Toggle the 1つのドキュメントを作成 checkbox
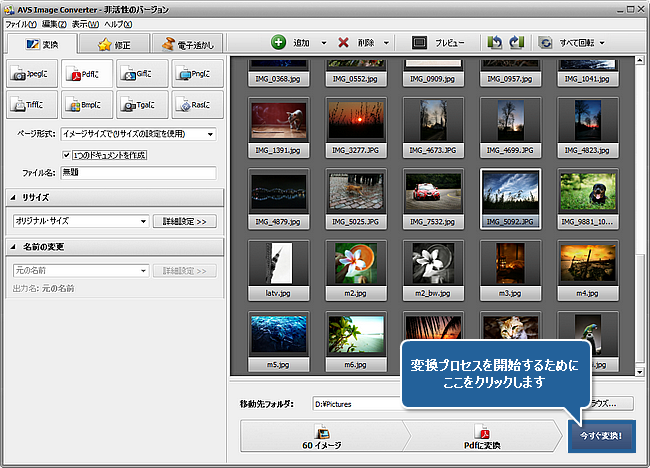Screen dimensions: 650x468 point(66,154)
